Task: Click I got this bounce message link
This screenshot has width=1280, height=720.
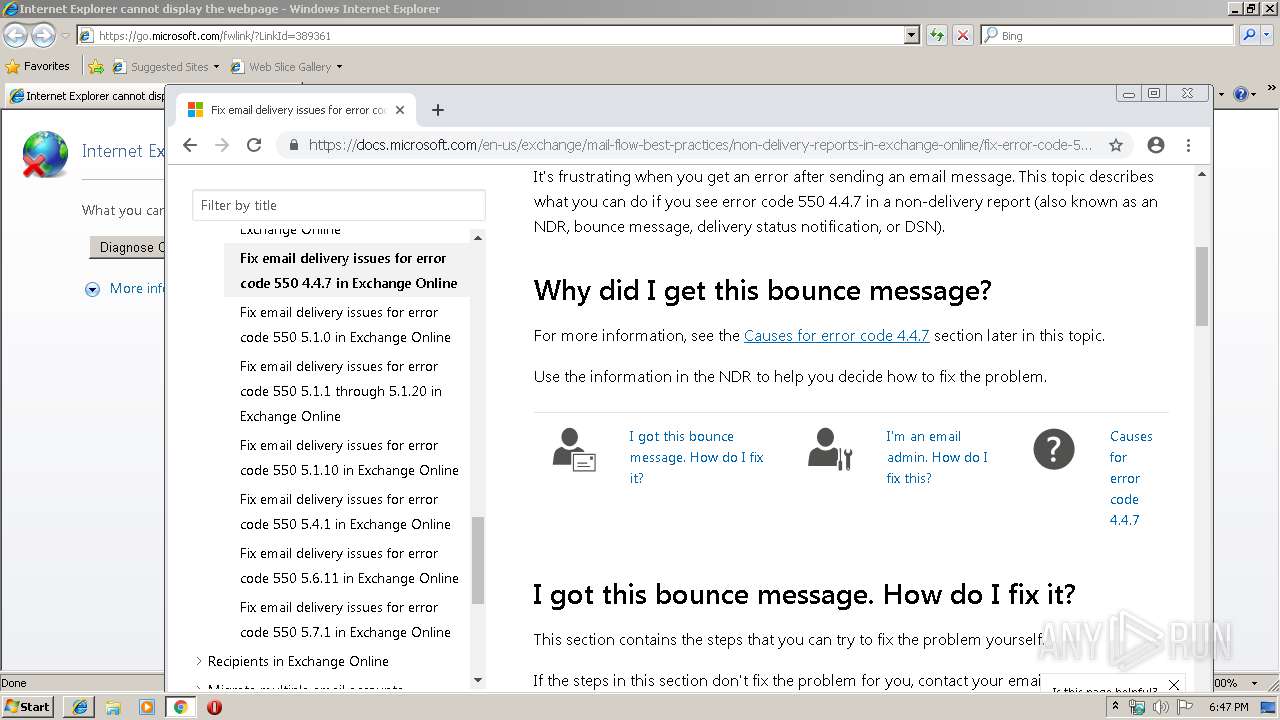Action: tap(697, 457)
